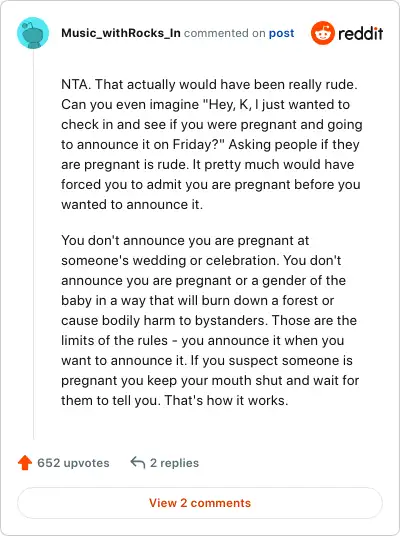This screenshot has width=400, height=536.
Task: Click the orange Reddit Snoo logo
Action: pos(322,33)
